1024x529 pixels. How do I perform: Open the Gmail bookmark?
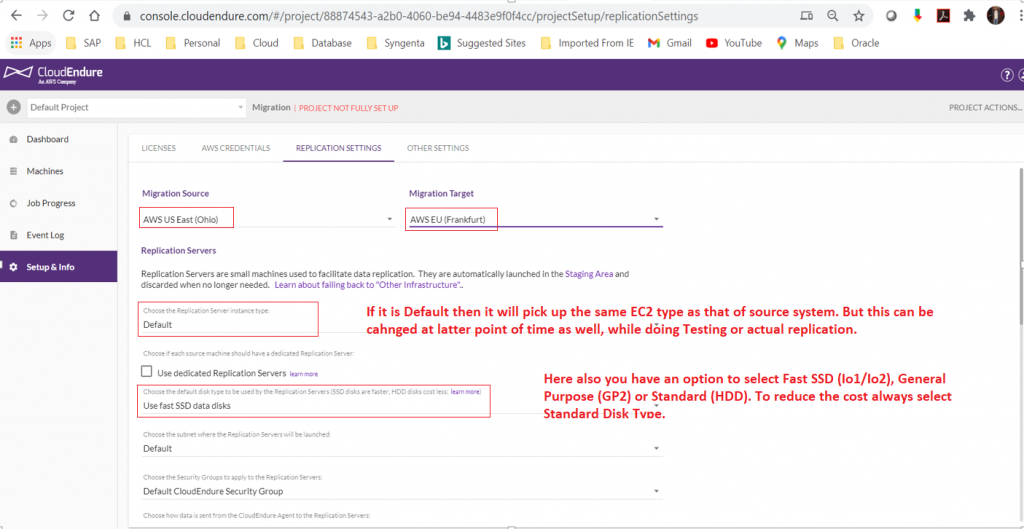click(670, 43)
